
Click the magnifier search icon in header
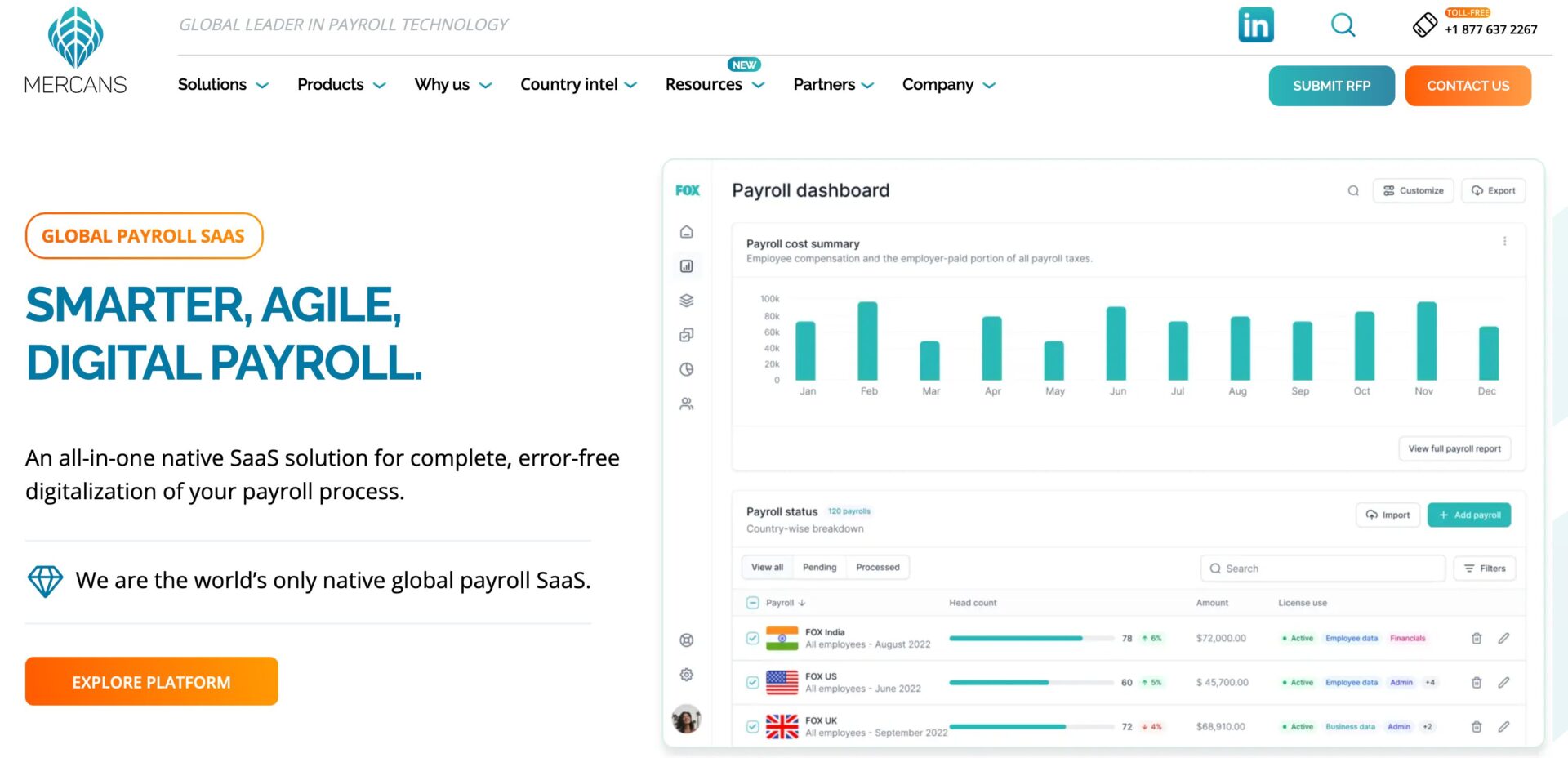1343,25
